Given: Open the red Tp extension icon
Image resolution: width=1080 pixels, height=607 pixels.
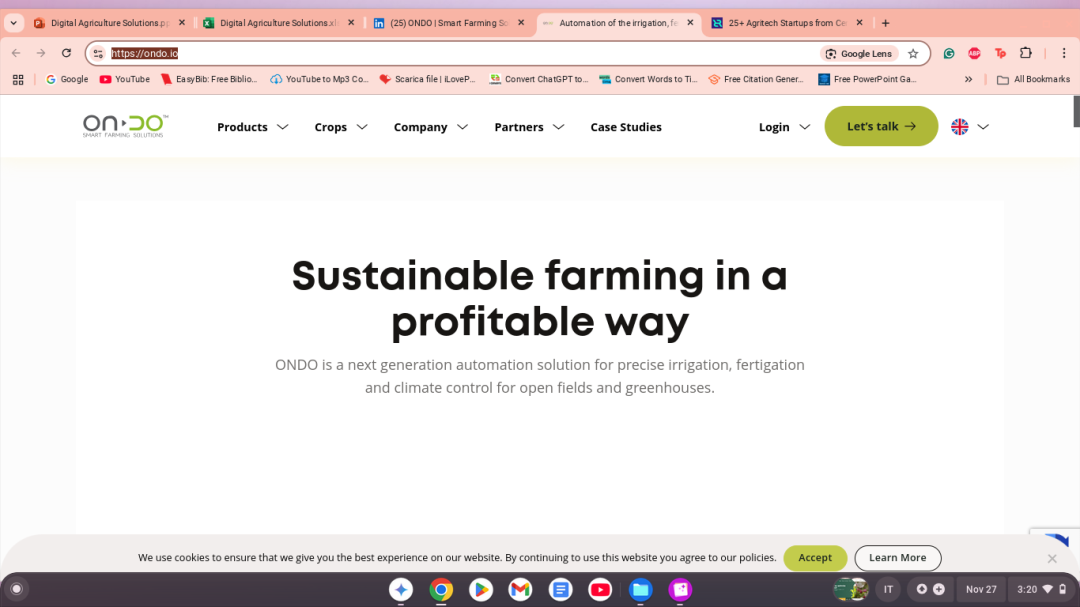Looking at the screenshot, I should tap(1000, 53).
